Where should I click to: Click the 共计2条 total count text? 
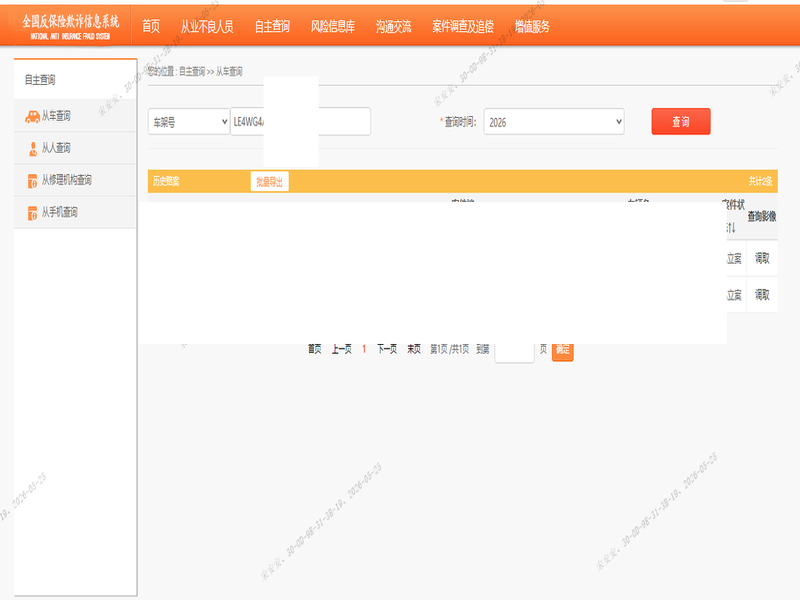click(x=760, y=181)
